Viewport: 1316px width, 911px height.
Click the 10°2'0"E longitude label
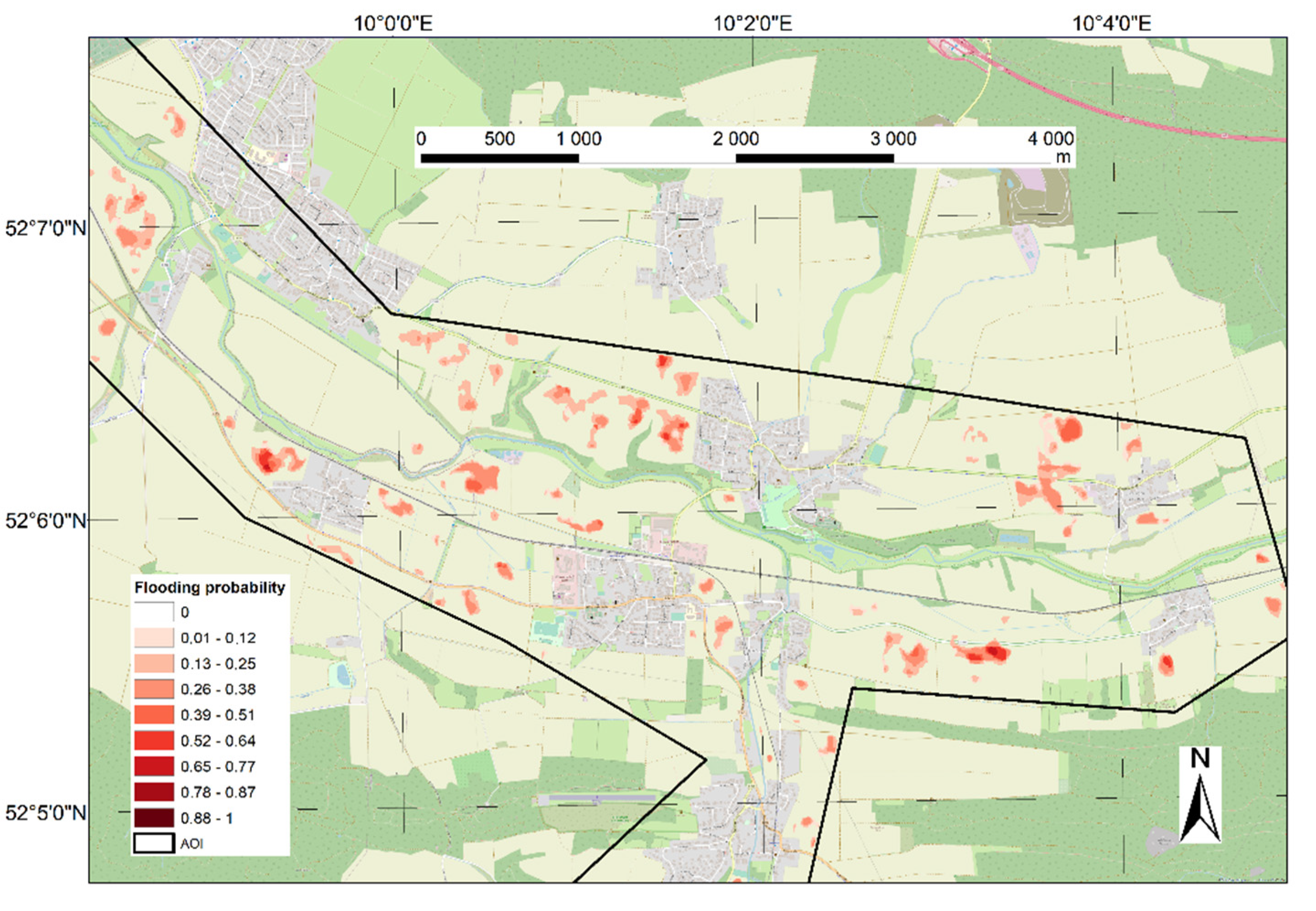click(x=753, y=23)
